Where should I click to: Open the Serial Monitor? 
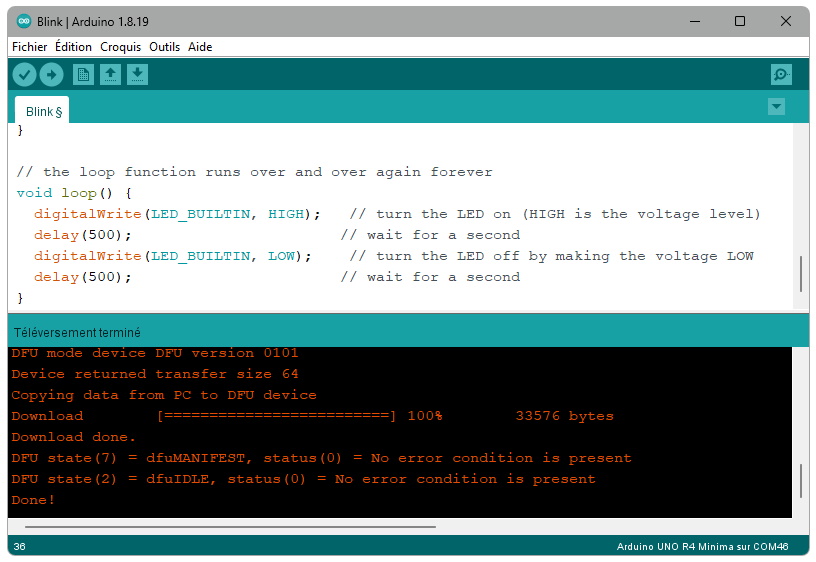click(781, 75)
